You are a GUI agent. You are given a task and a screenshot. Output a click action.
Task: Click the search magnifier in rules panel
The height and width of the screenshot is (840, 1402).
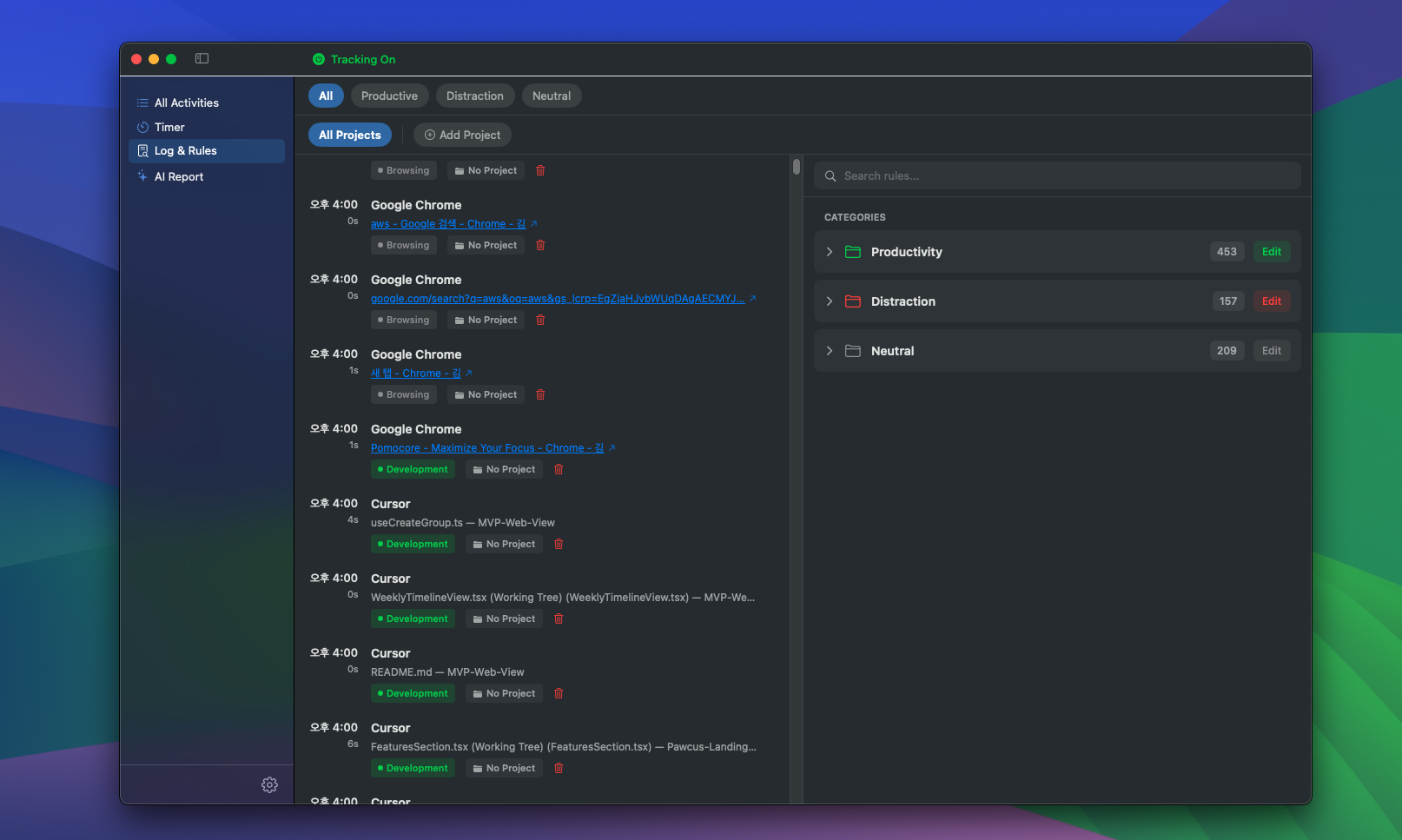click(x=830, y=175)
